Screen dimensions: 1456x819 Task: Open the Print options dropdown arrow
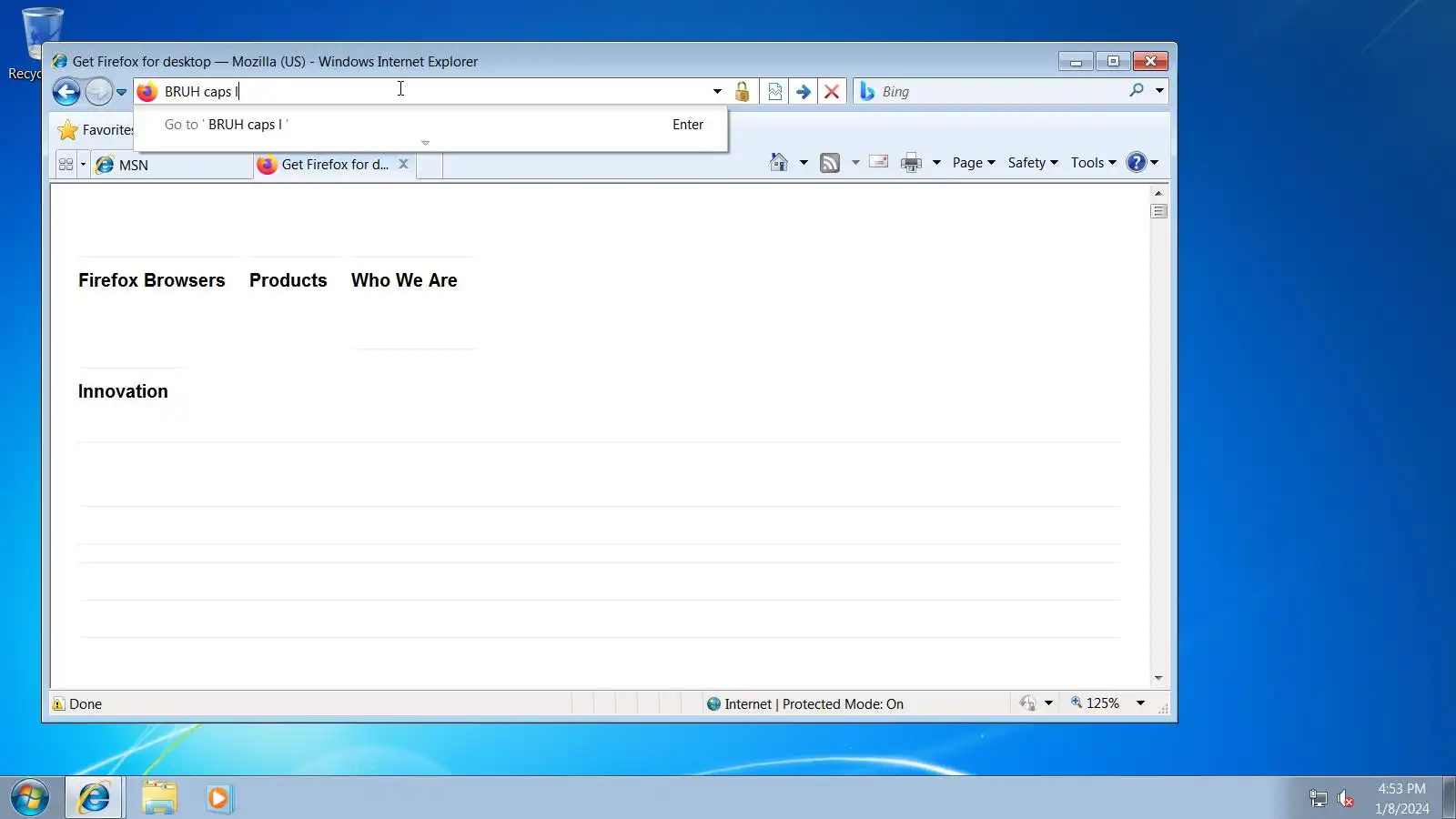pos(936,163)
